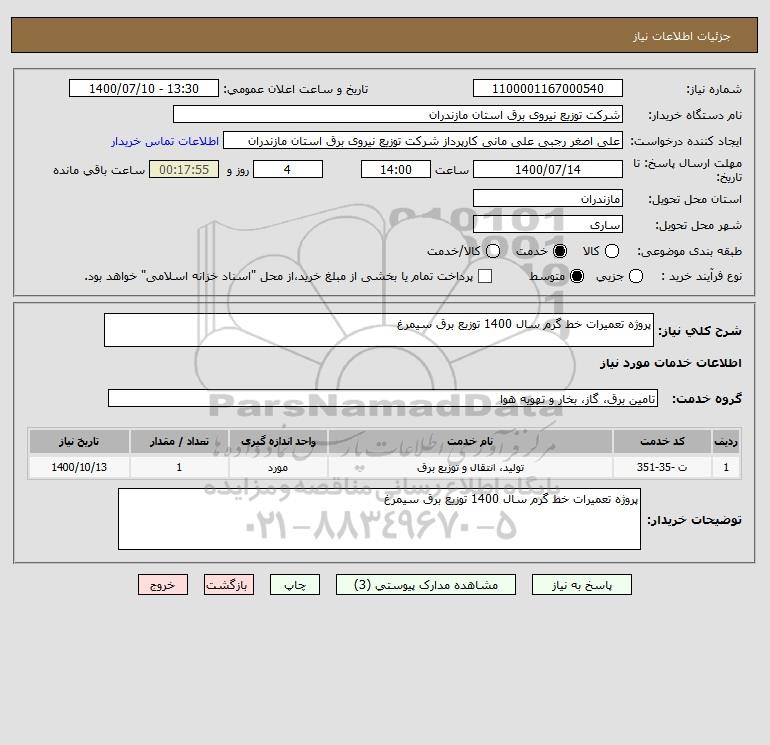The height and width of the screenshot is (745, 770).
Task: Click the deadline date field 1400/07/14
Action: (x=548, y=169)
